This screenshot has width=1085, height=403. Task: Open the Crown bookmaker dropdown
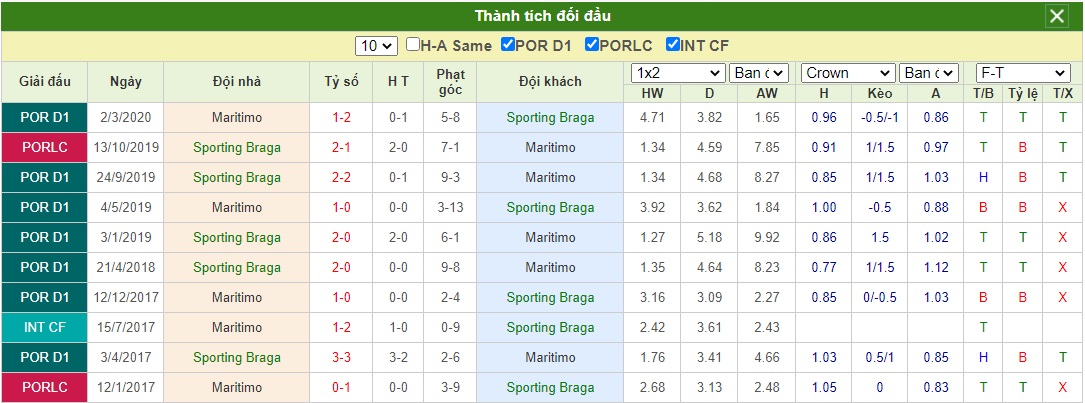point(848,73)
